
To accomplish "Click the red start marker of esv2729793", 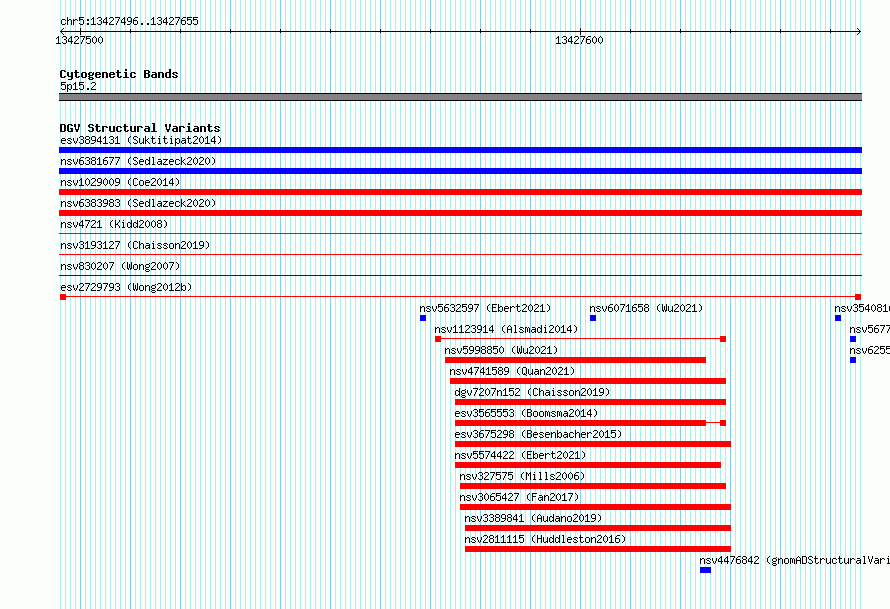I will point(63,297).
